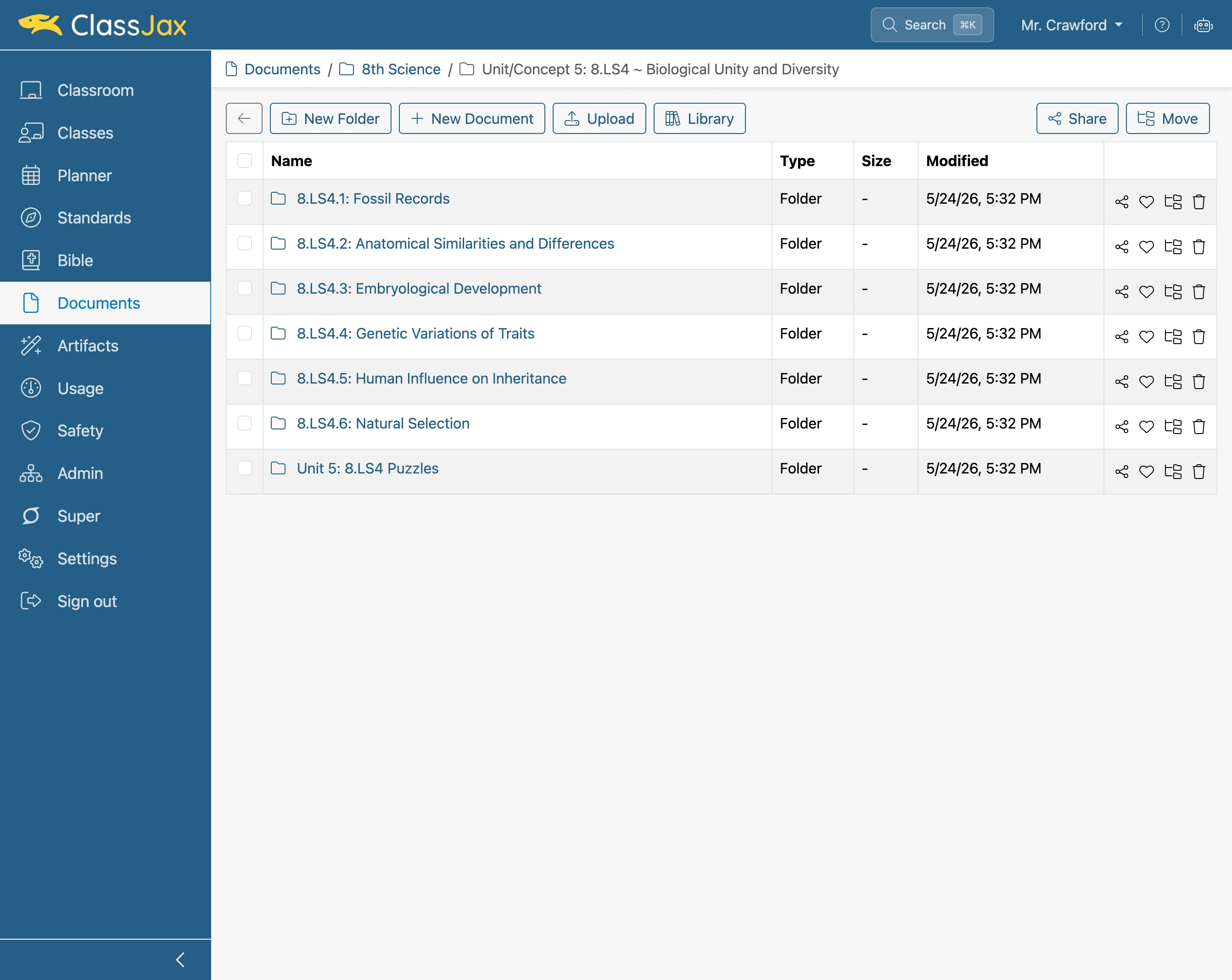Go to Documents in the breadcrumb
This screenshot has width=1232, height=980.
click(x=282, y=69)
